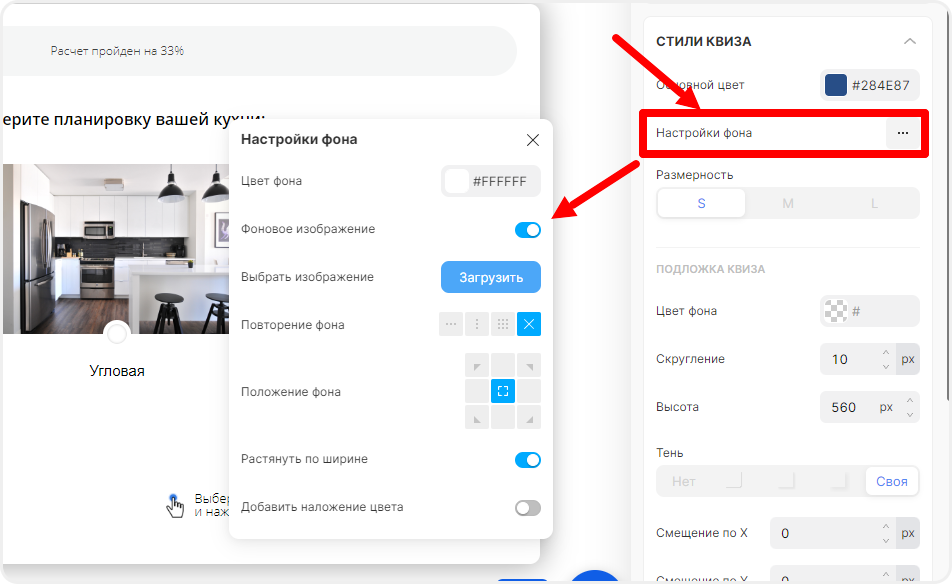952x584 pixels.
Task: Enable Добавить наложение цвета
Action: click(x=527, y=508)
